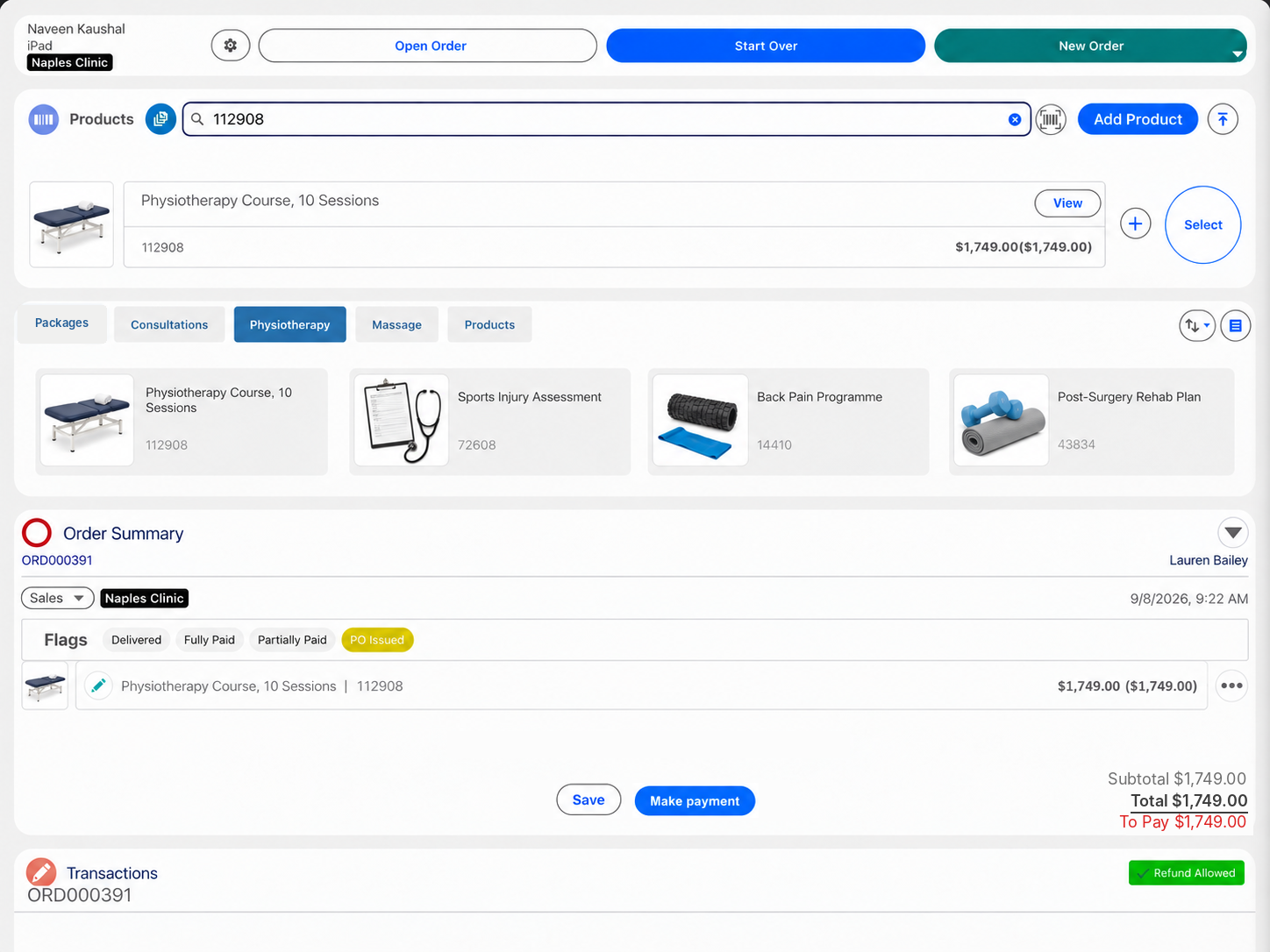Click the Transactions pencil icon
The width and height of the screenshot is (1270, 952).
pos(41,872)
